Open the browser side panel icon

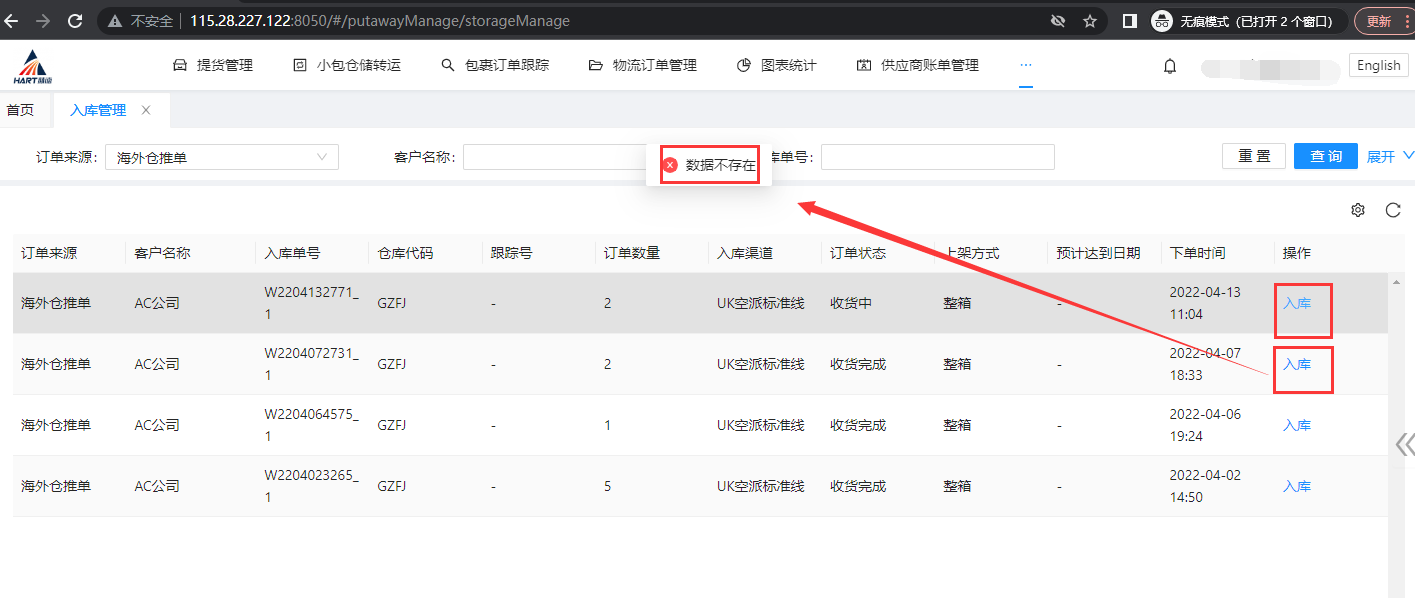(x=1129, y=21)
